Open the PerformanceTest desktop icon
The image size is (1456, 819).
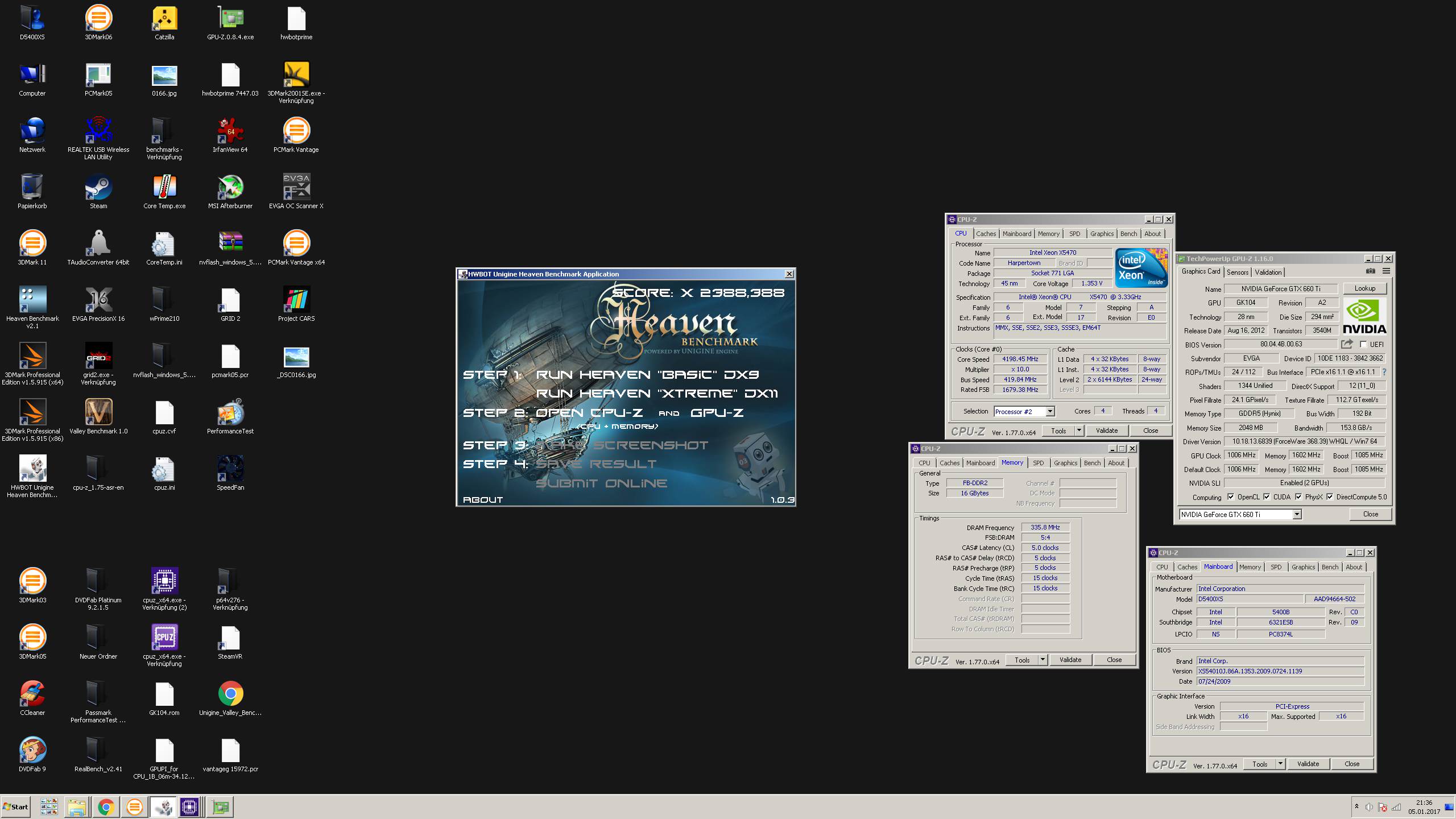point(230,417)
